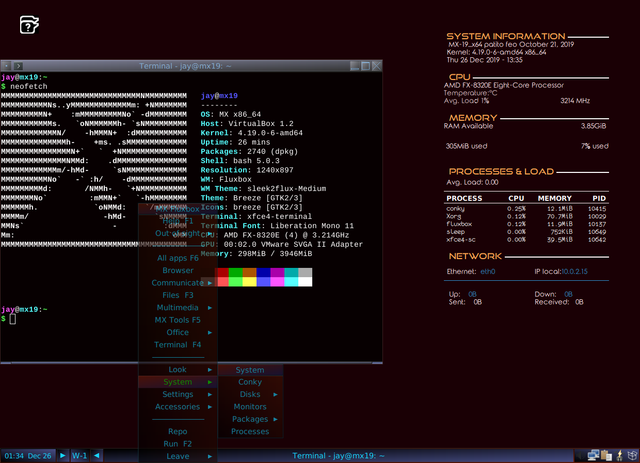Click the network connections tray icon

coord(593,455)
